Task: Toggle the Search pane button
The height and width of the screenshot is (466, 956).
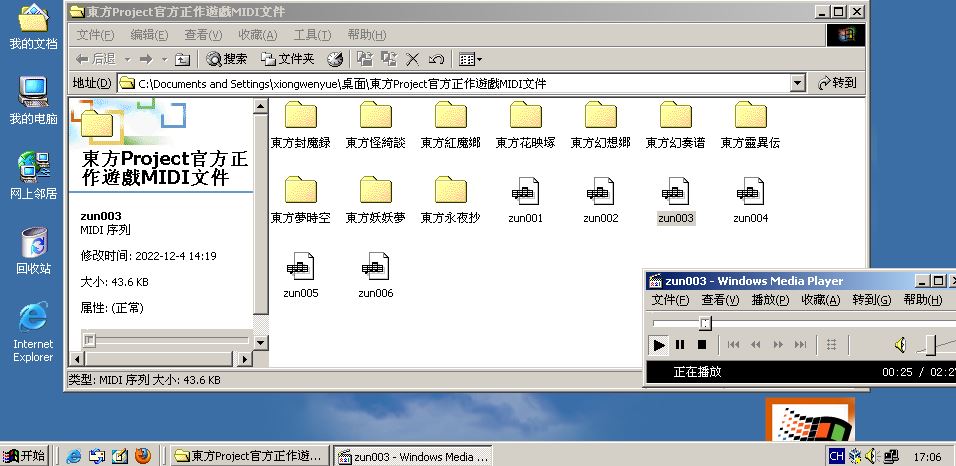Action: (x=227, y=59)
